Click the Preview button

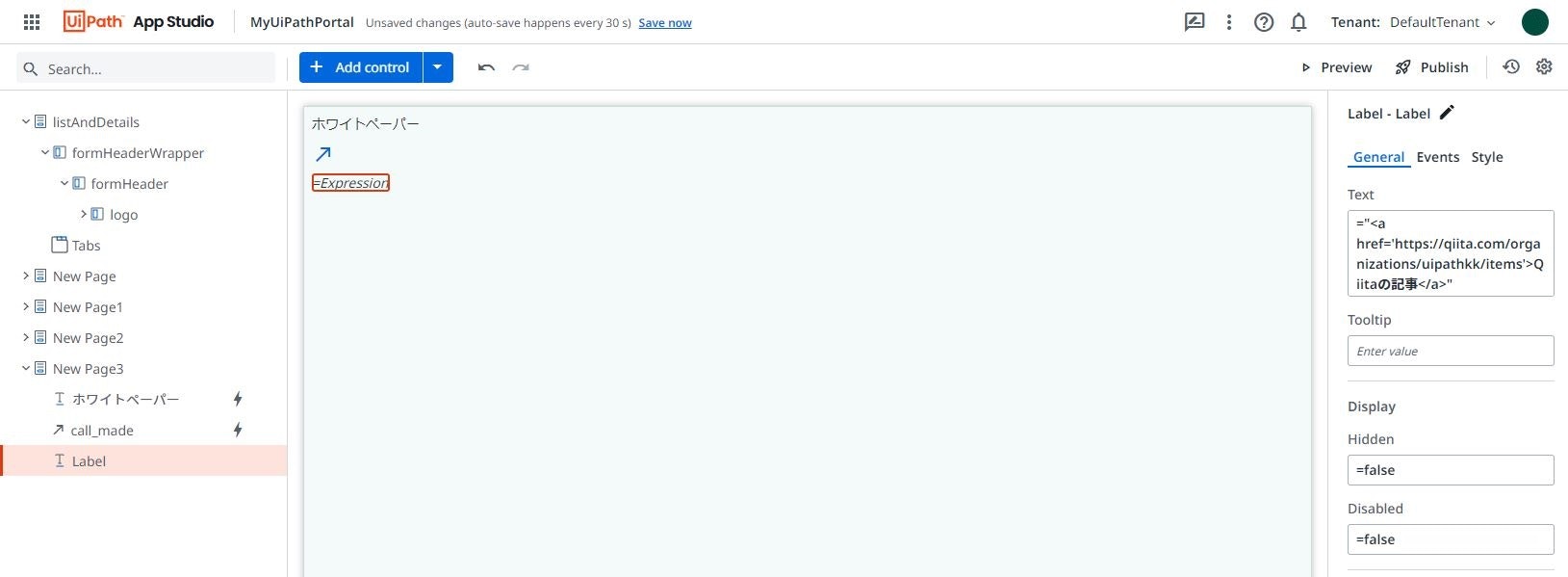[x=1337, y=67]
